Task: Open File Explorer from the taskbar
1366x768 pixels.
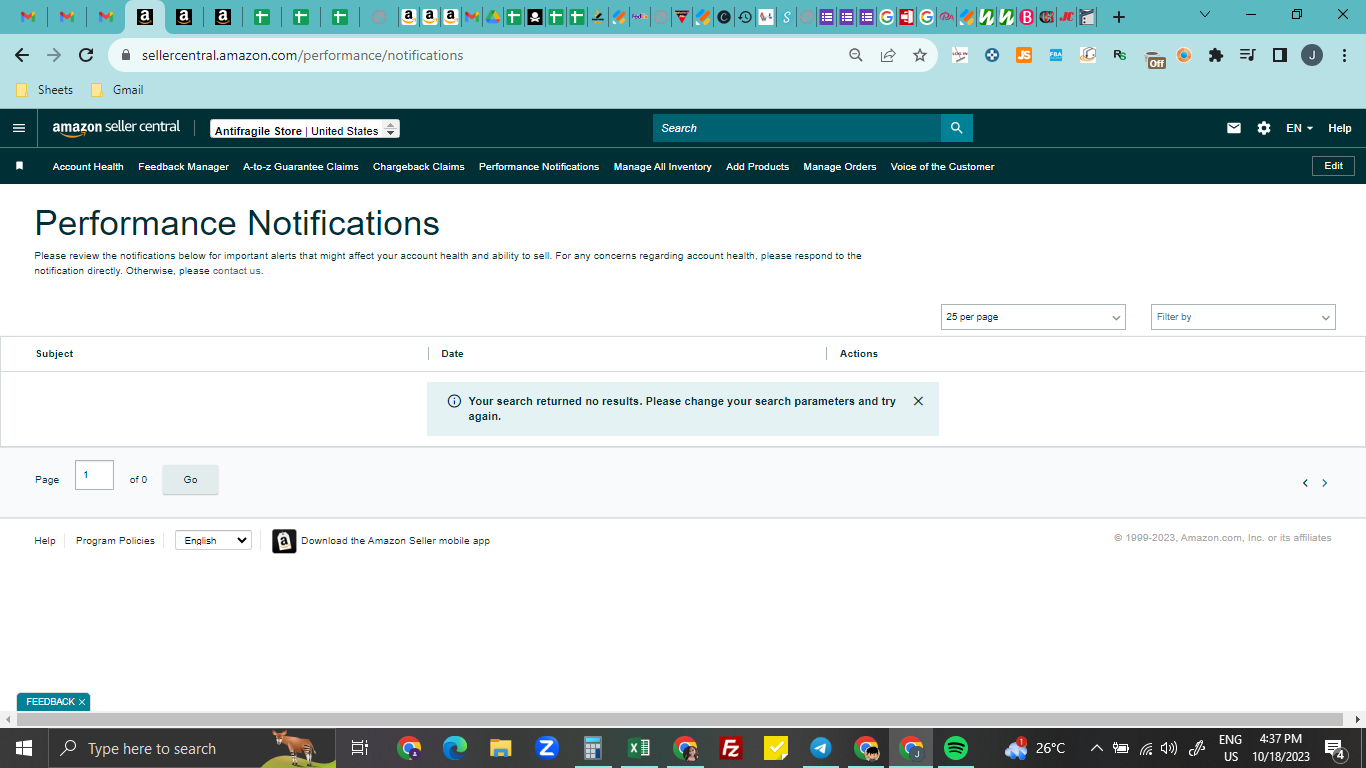Action: [x=501, y=748]
